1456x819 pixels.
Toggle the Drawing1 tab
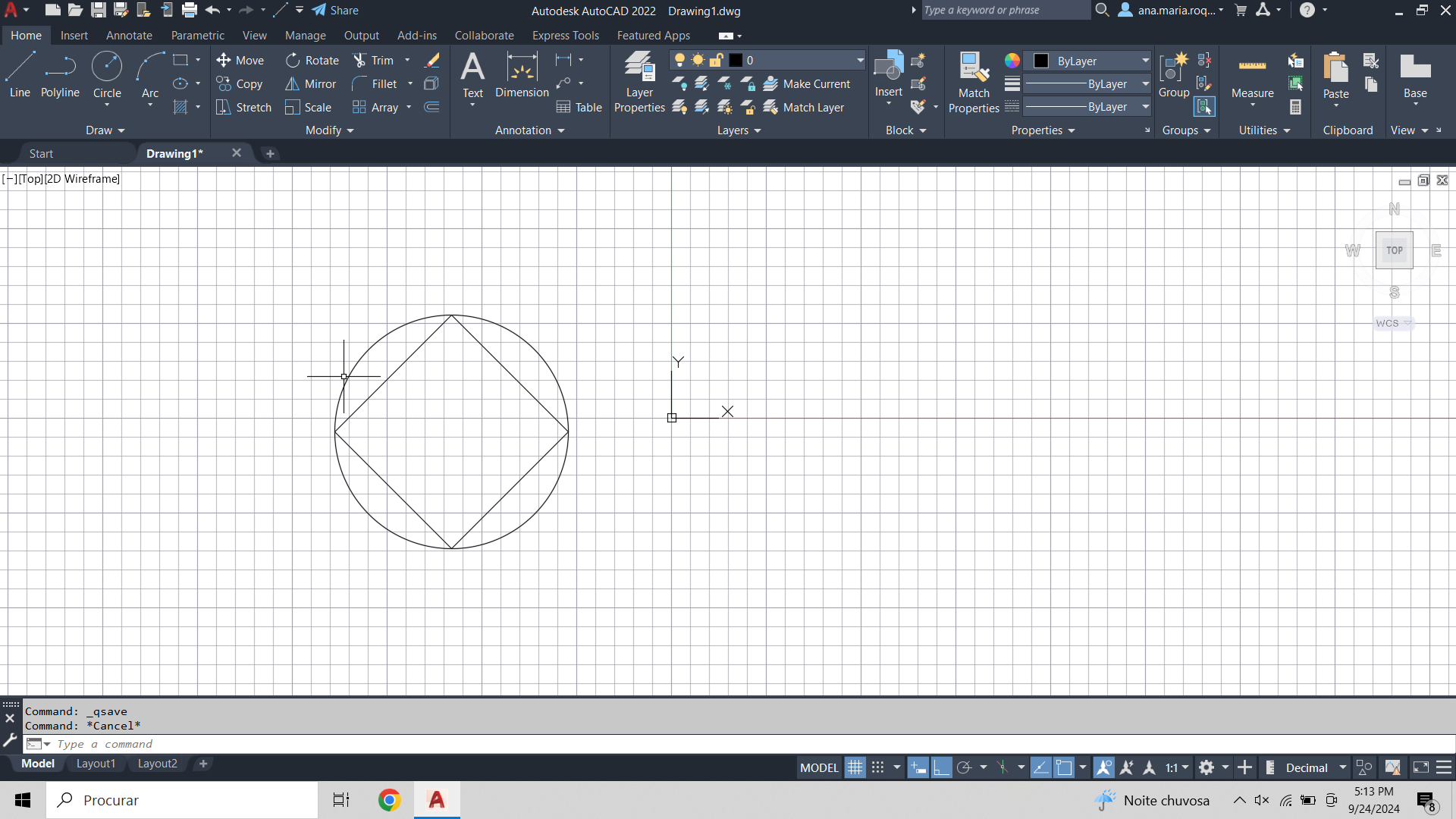174,153
